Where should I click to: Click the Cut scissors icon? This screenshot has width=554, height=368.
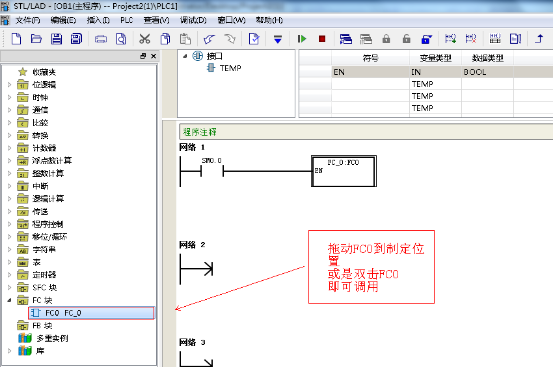pos(145,39)
